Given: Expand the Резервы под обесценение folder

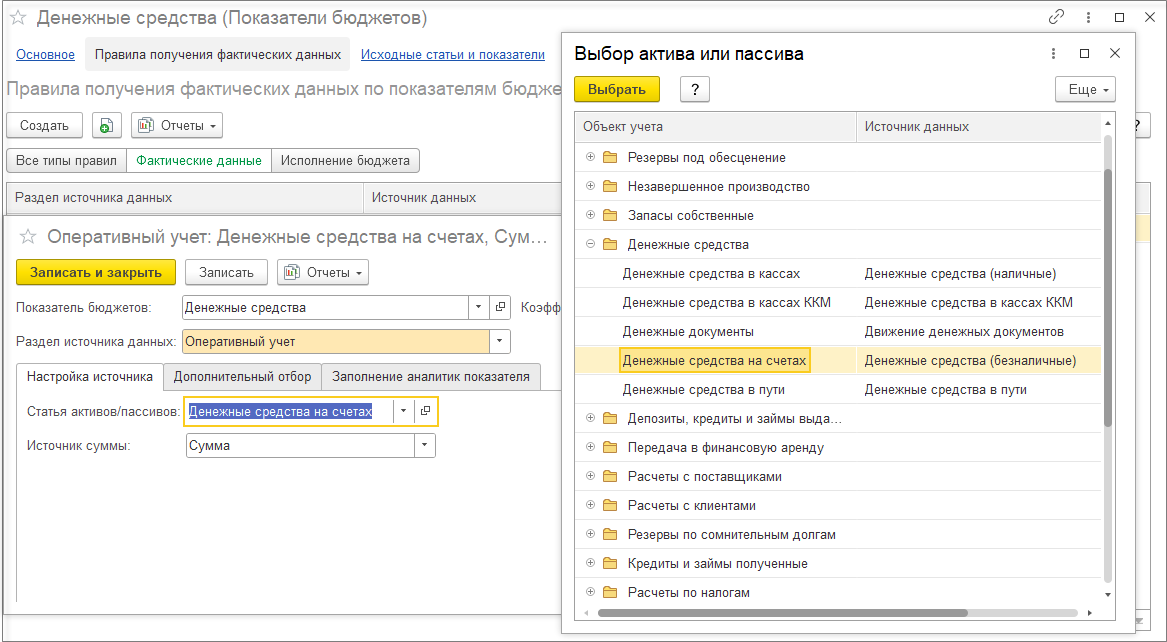Looking at the screenshot, I should tap(590, 157).
